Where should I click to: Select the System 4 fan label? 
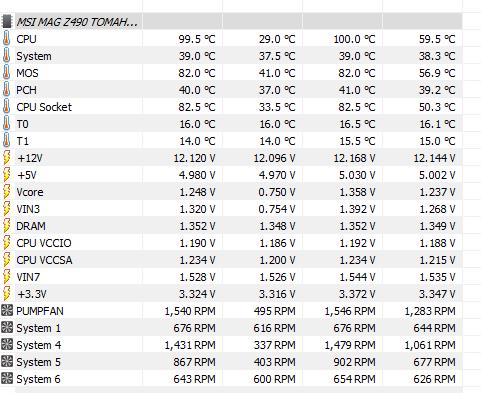pos(39,345)
